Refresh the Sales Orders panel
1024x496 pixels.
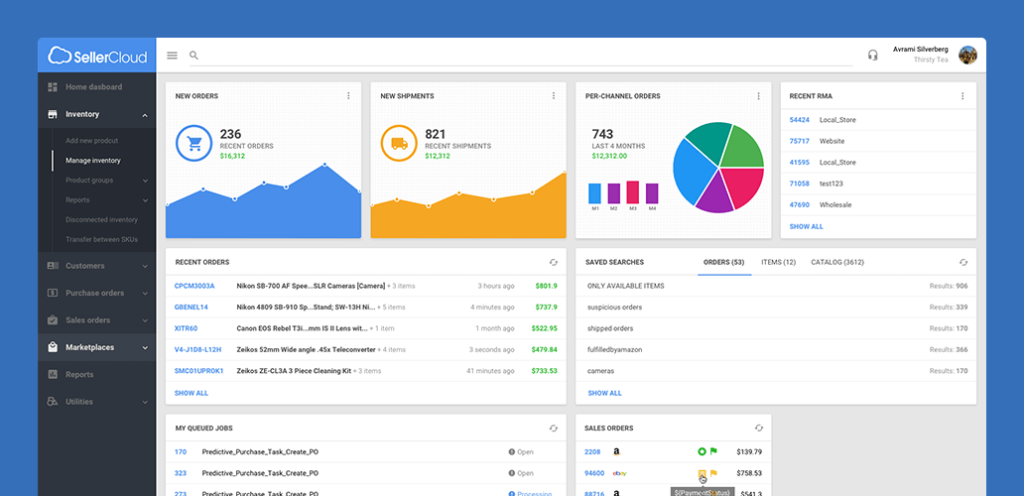click(759, 428)
